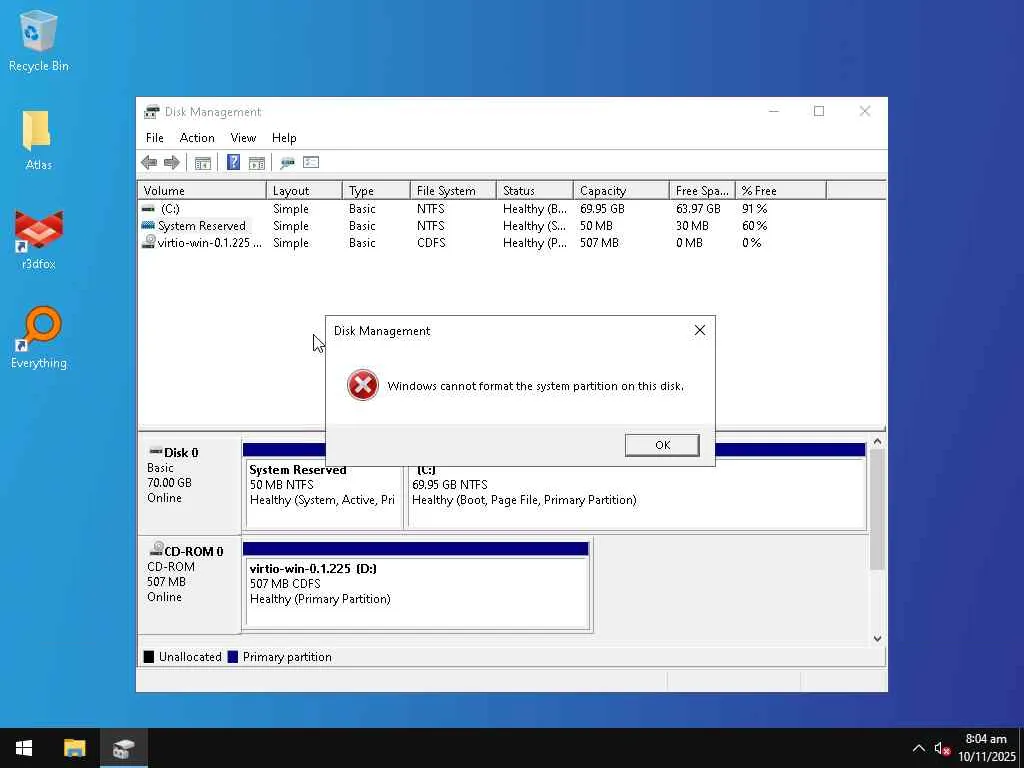Toggle Show/Hide Console Tree toolbar icon
The width and height of the screenshot is (1024, 768).
click(202, 163)
